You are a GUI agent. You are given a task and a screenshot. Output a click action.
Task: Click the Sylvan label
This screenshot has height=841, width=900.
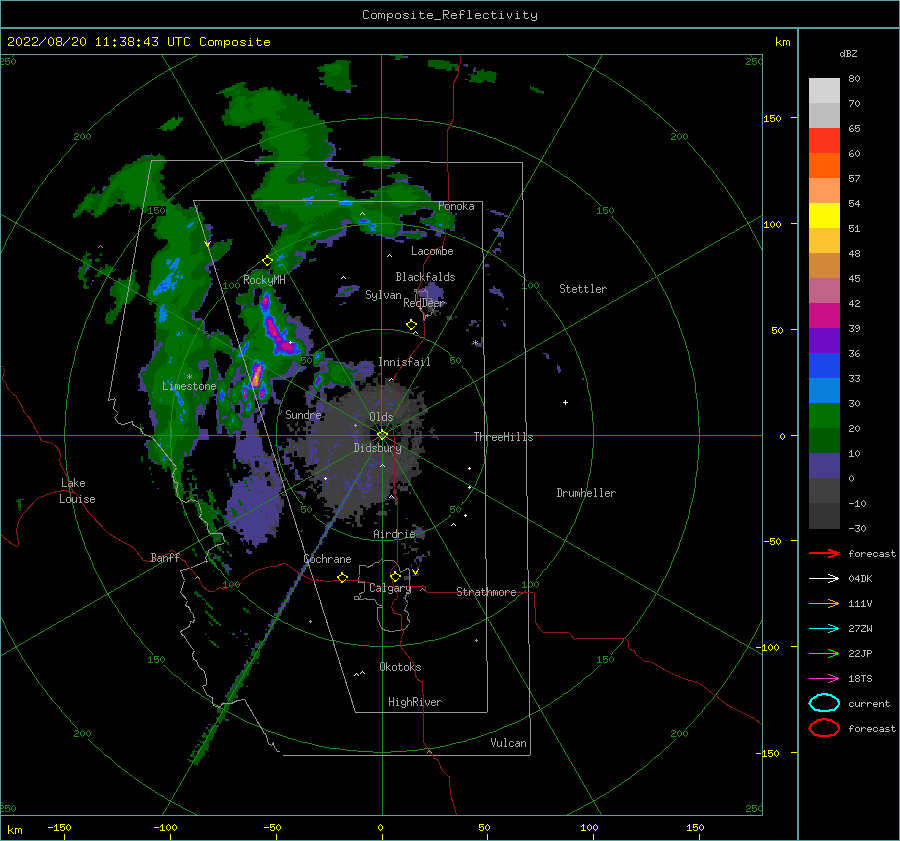tap(383, 295)
